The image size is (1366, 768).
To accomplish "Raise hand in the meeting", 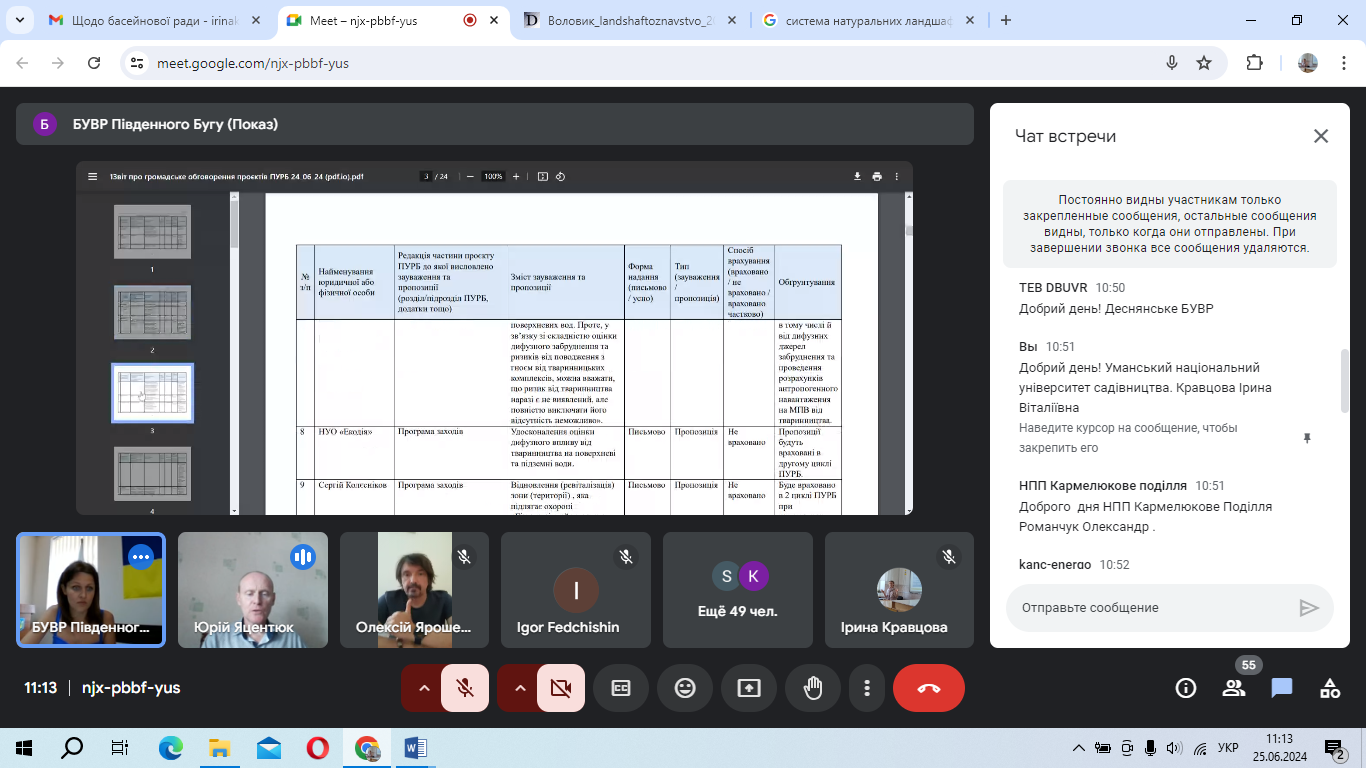I will [x=813, y=688].
